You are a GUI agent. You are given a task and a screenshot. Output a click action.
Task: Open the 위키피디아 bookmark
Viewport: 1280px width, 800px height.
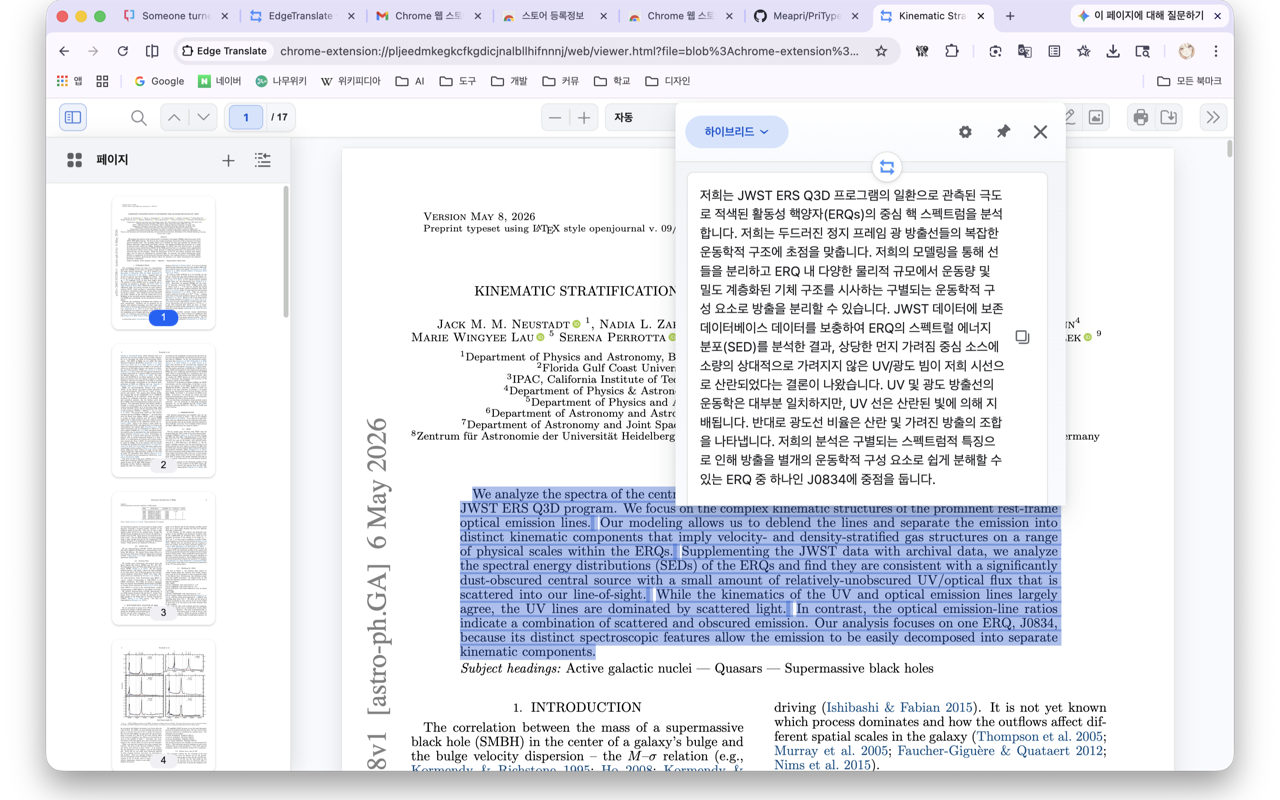[x=350, y=81]
